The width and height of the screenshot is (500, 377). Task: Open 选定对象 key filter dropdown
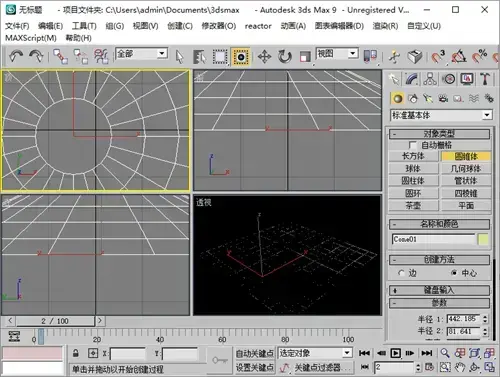315,353
